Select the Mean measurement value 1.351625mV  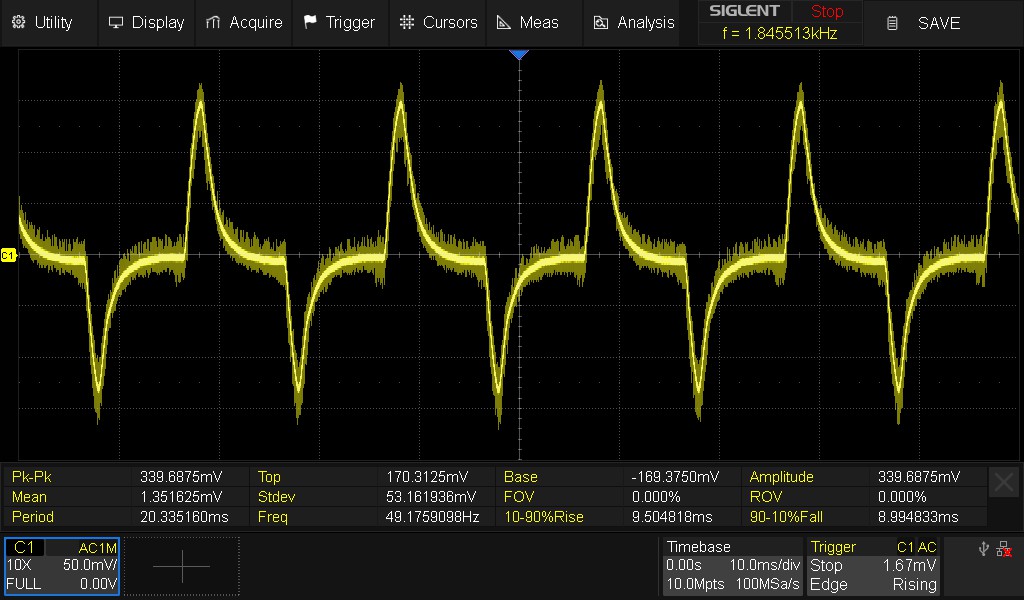tap(181, 497)
